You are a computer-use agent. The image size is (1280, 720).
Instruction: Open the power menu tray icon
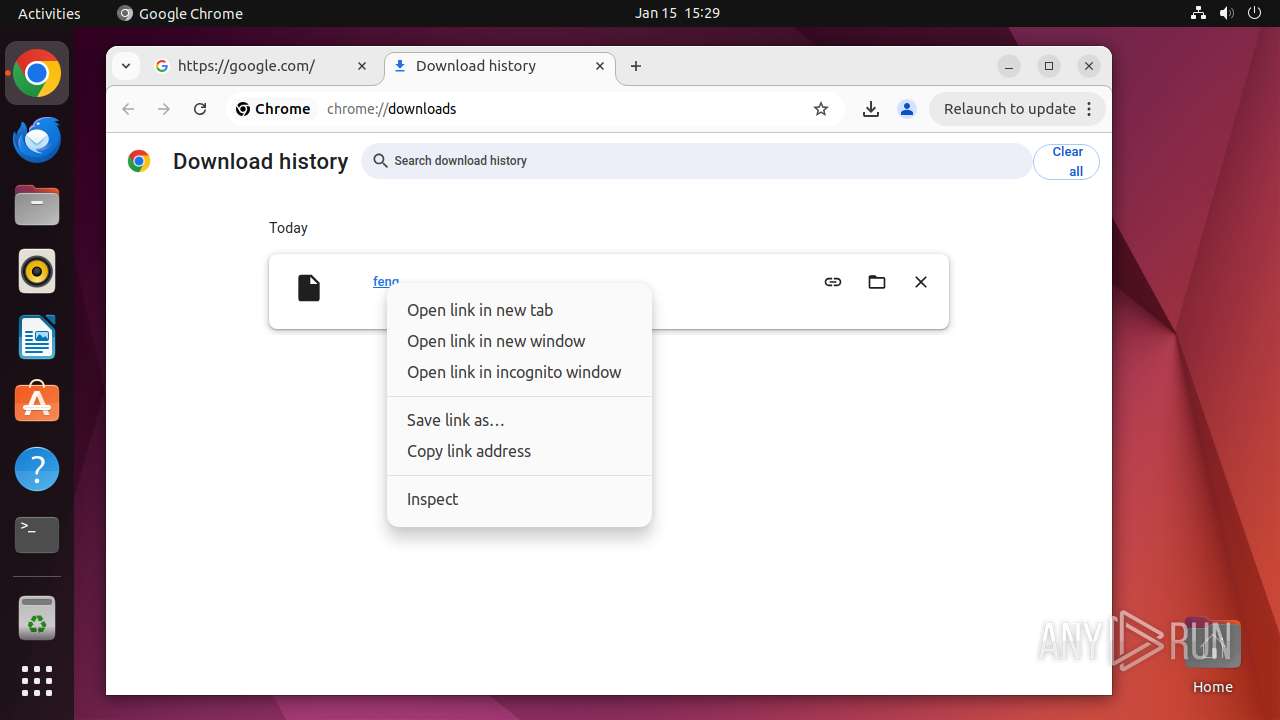click(x=1255, y=13)
